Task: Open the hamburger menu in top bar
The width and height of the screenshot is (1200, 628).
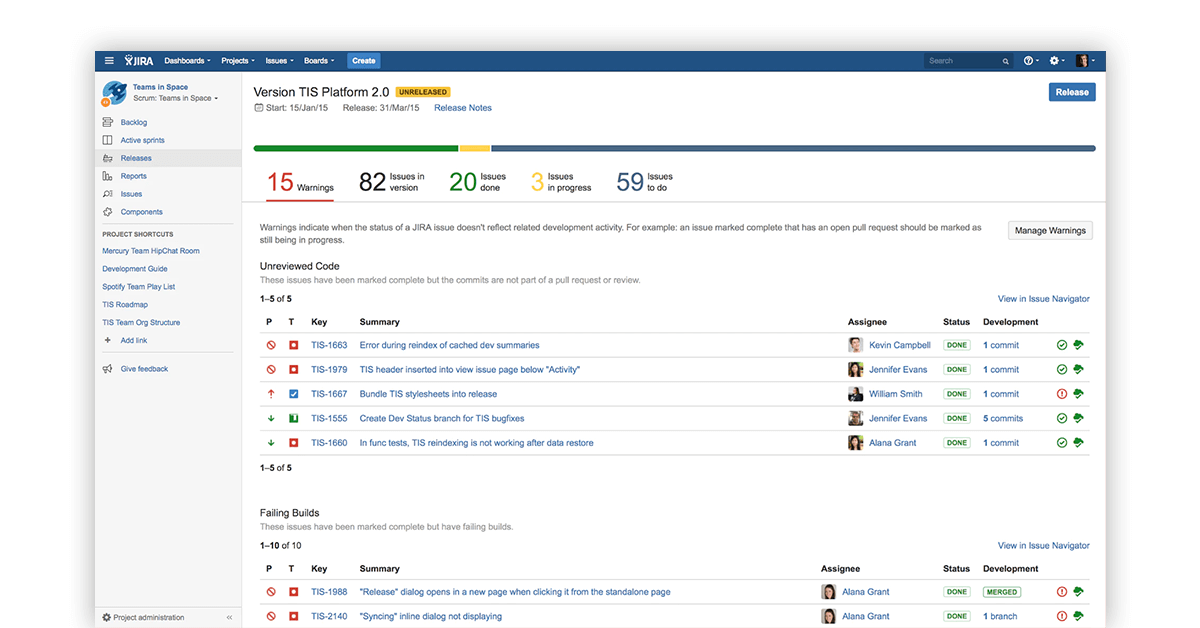Action: point(109,61)
